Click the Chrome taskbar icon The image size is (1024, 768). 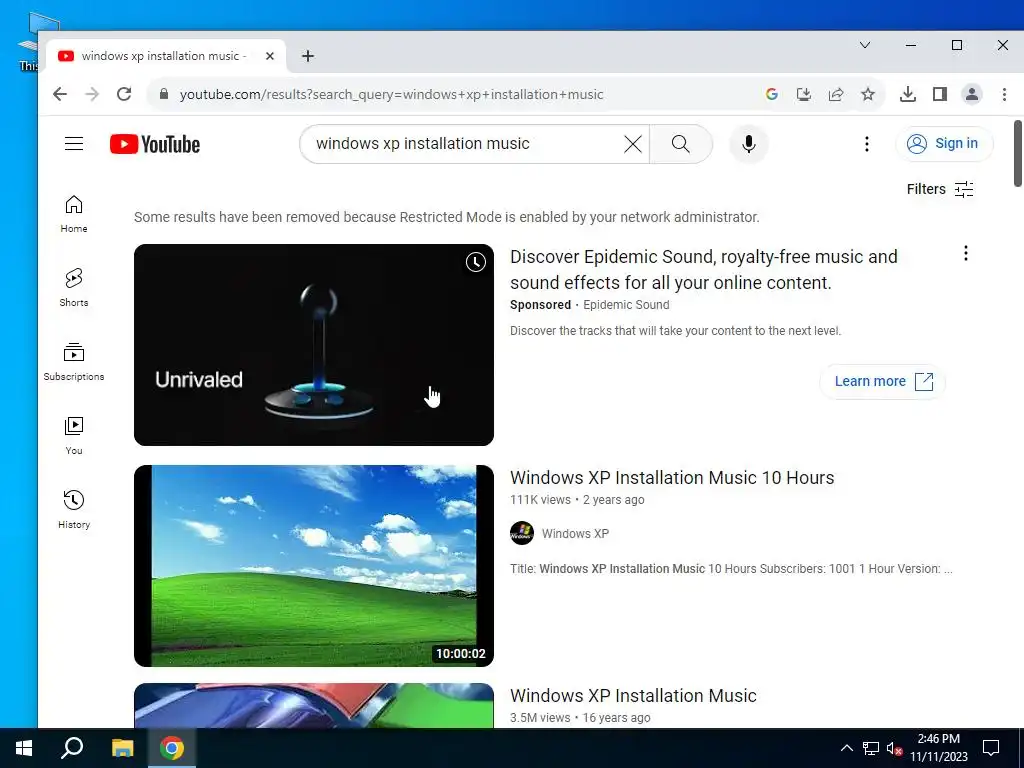[x=172, y=748]
